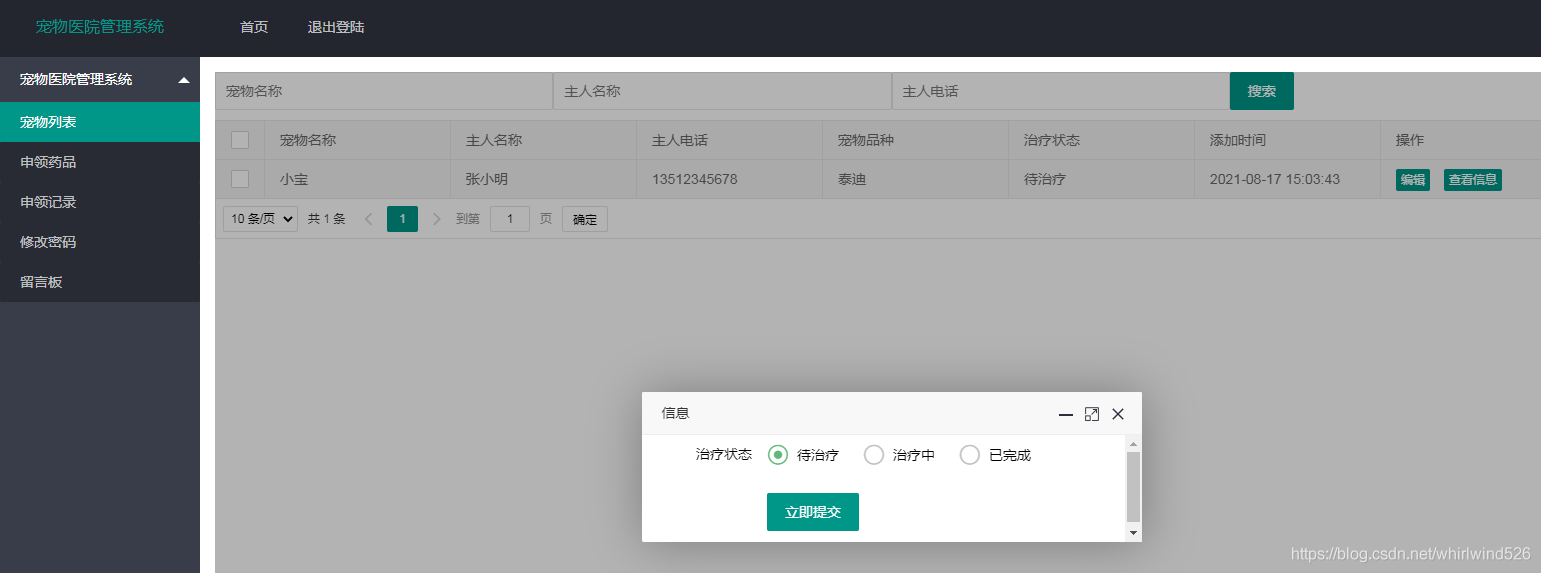The image size is (1541, 573).
Task: Check the select-all header checkbox
Action: 240,140
